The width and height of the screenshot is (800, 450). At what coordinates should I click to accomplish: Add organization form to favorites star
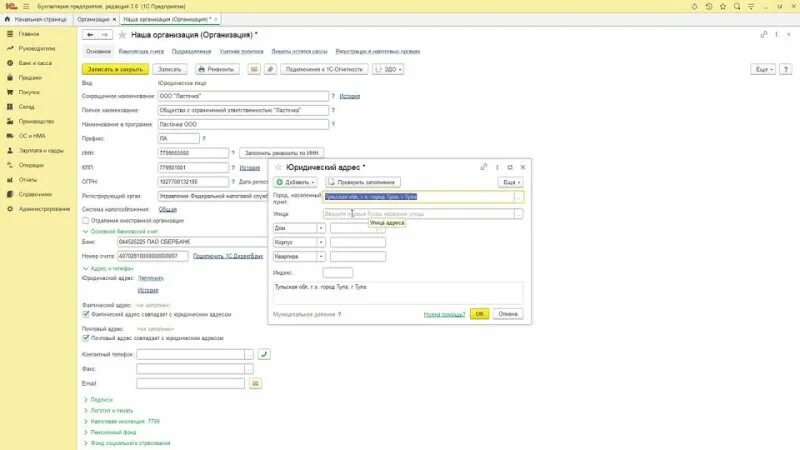click(x=122, y=35)
